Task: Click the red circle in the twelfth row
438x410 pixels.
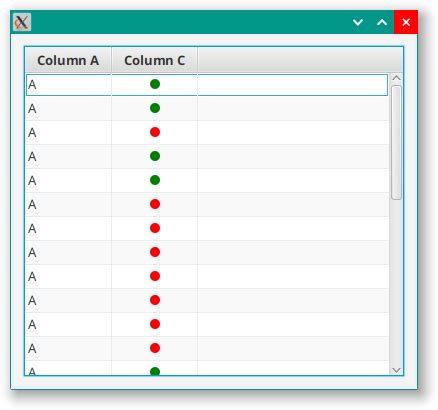Action: click(x=155, y=348)
